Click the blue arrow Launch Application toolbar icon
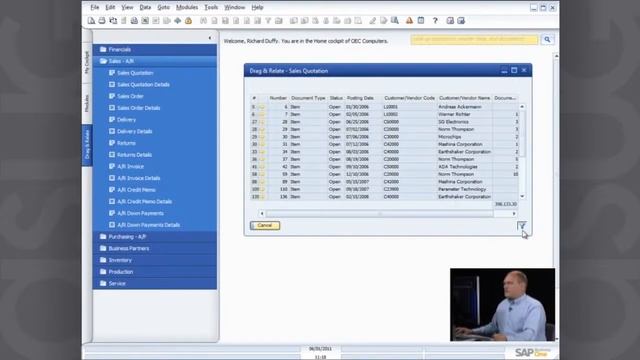This screenshot has width=640, height=360. 178,21
